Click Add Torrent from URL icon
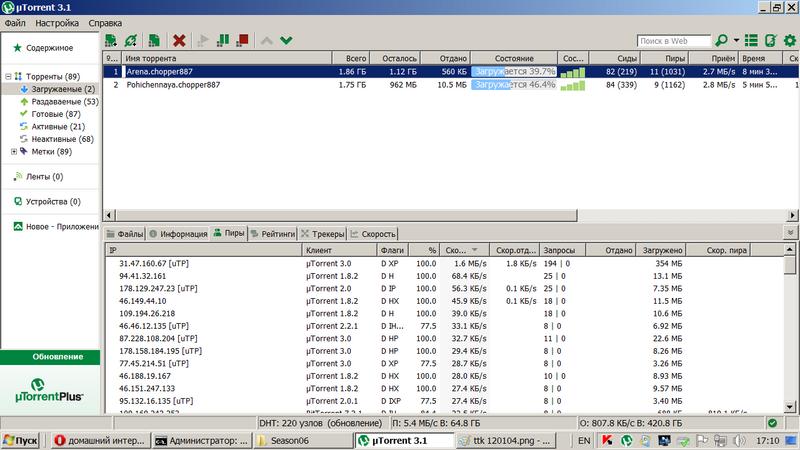 (131, 40)
